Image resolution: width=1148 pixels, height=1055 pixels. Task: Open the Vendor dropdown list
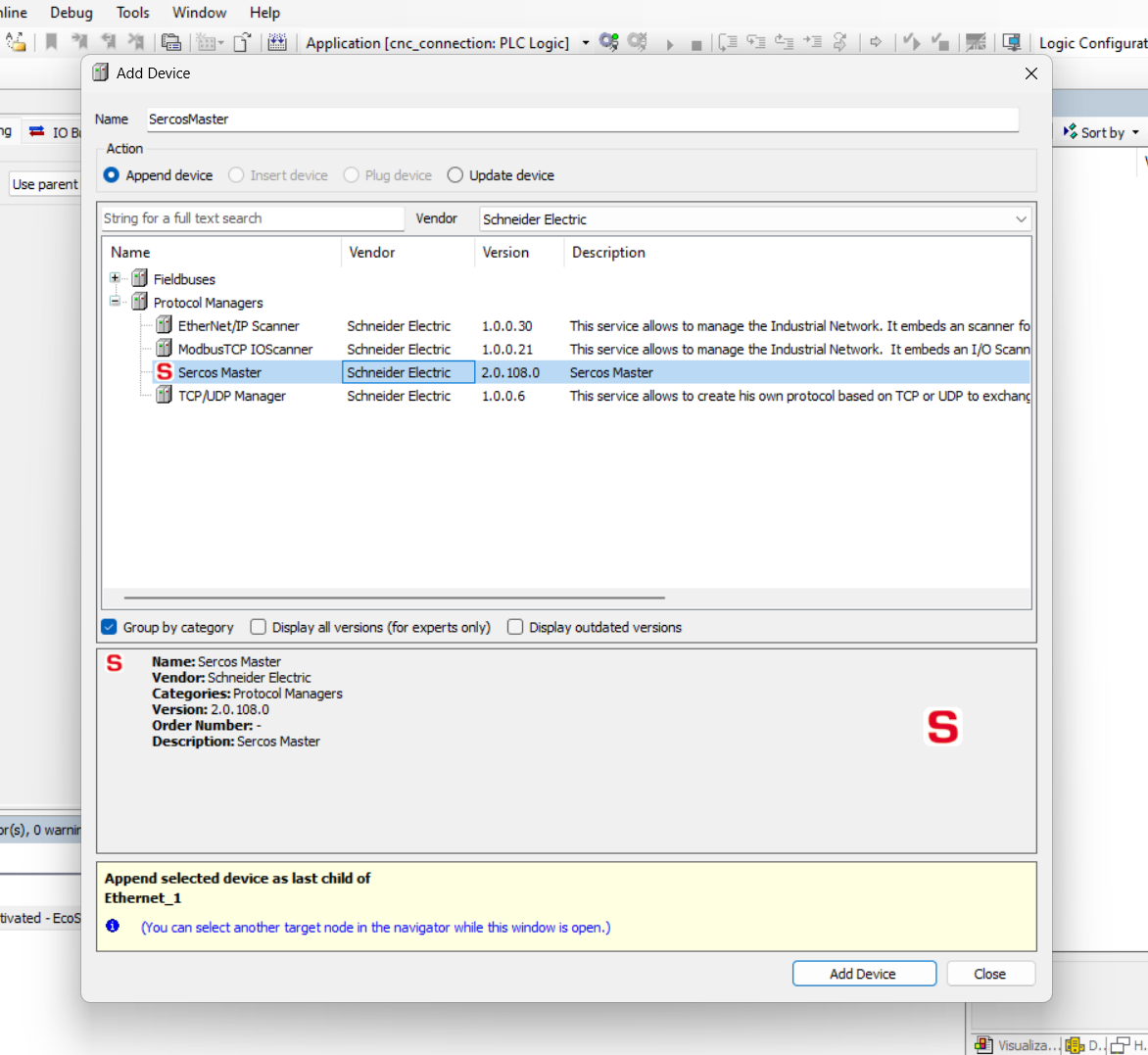coord(1021,219)
